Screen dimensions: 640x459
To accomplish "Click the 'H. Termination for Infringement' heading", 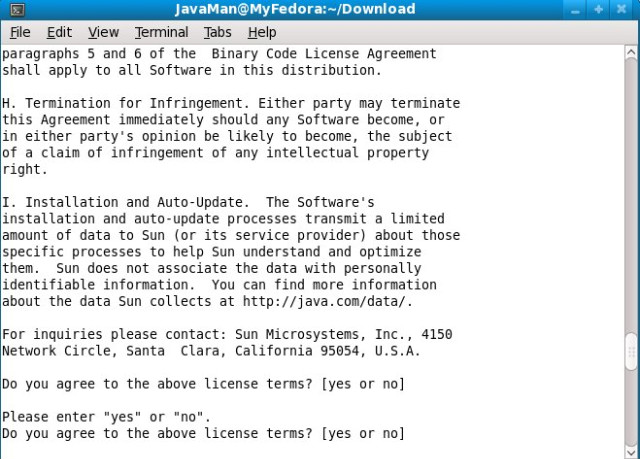I will point(125,104).
